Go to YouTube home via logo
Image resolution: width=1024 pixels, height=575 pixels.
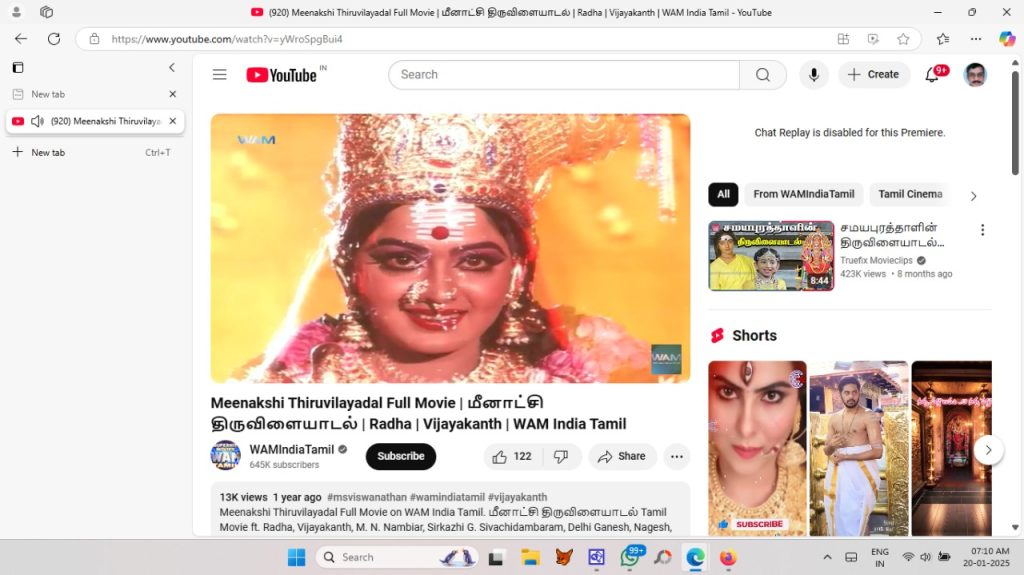pyautogui.click(x=282, y=75)
